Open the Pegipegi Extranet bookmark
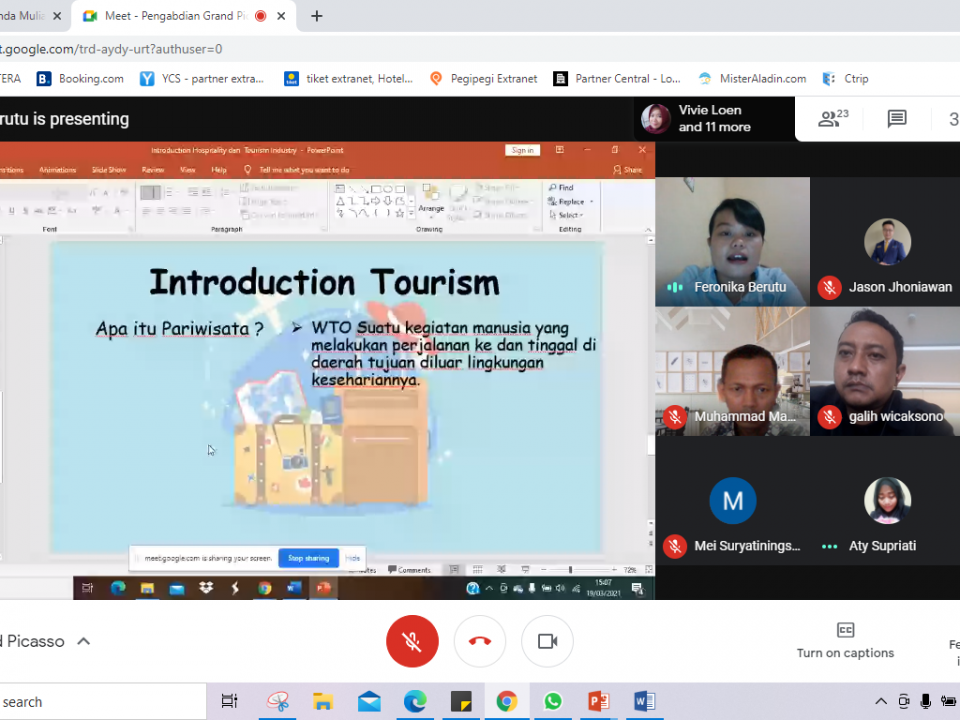The height and width of the screenshot is (720, 960). [x=483, y=78]
